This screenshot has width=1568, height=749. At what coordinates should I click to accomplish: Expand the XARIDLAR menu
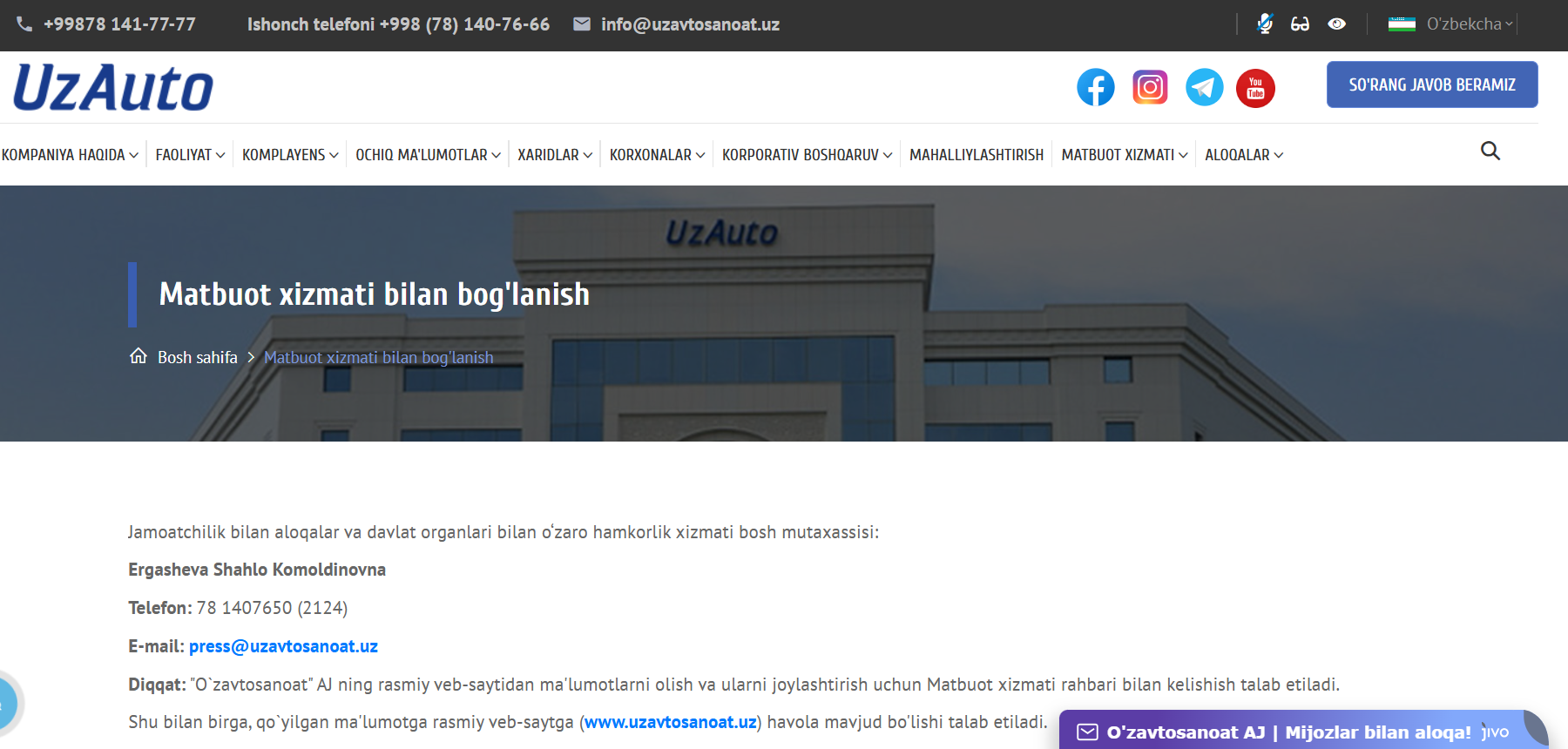tap(555, 155)
